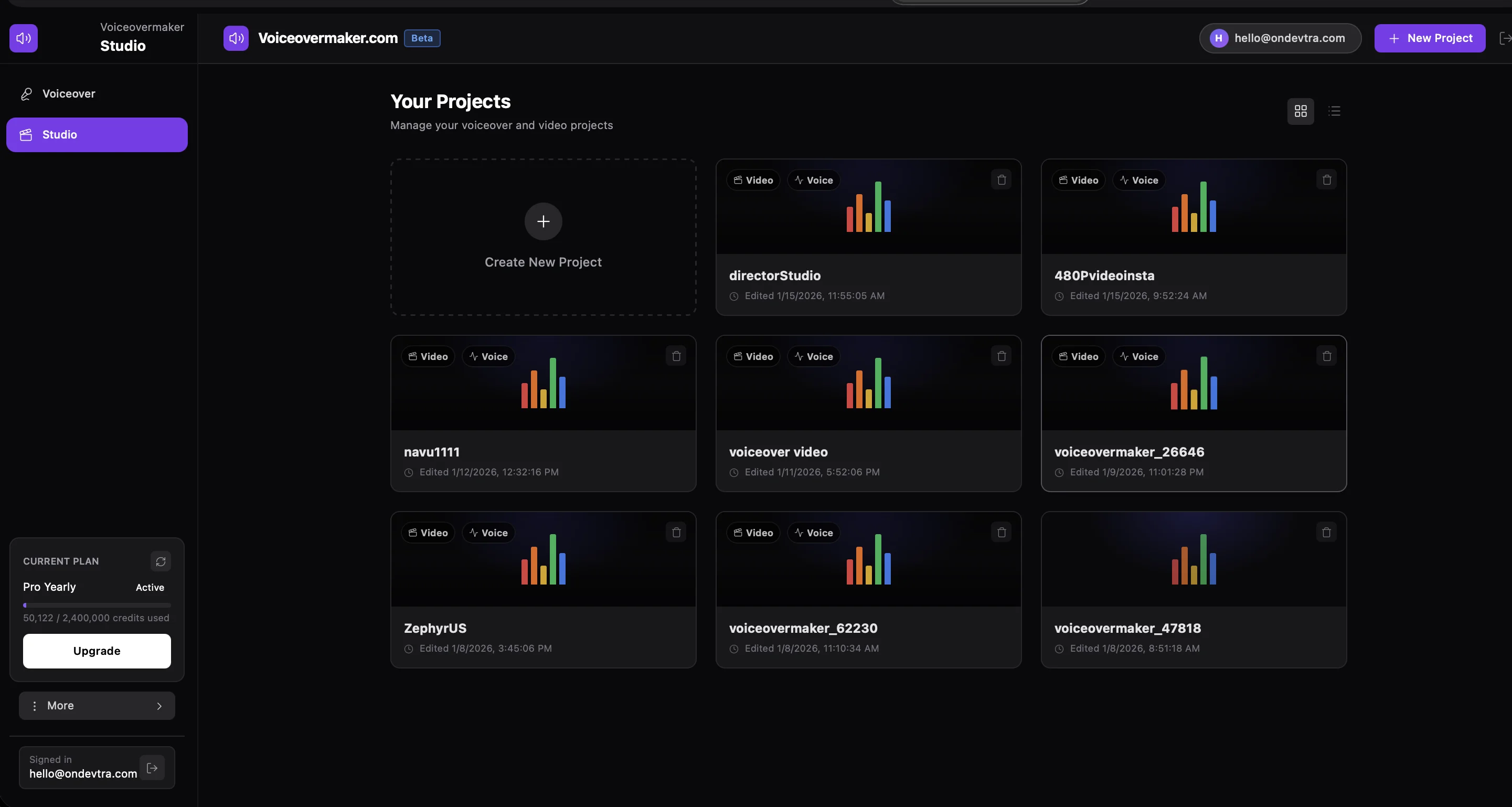
Task: Click the clock icon on navu1111 card
Action: click(408, 472)
